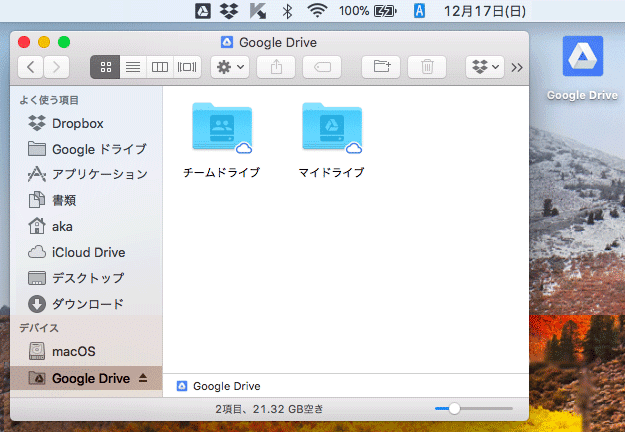The height and width of the screenshot is (432, 625).
Task: Open Dropbox menu bar icon
Action: 229,11
